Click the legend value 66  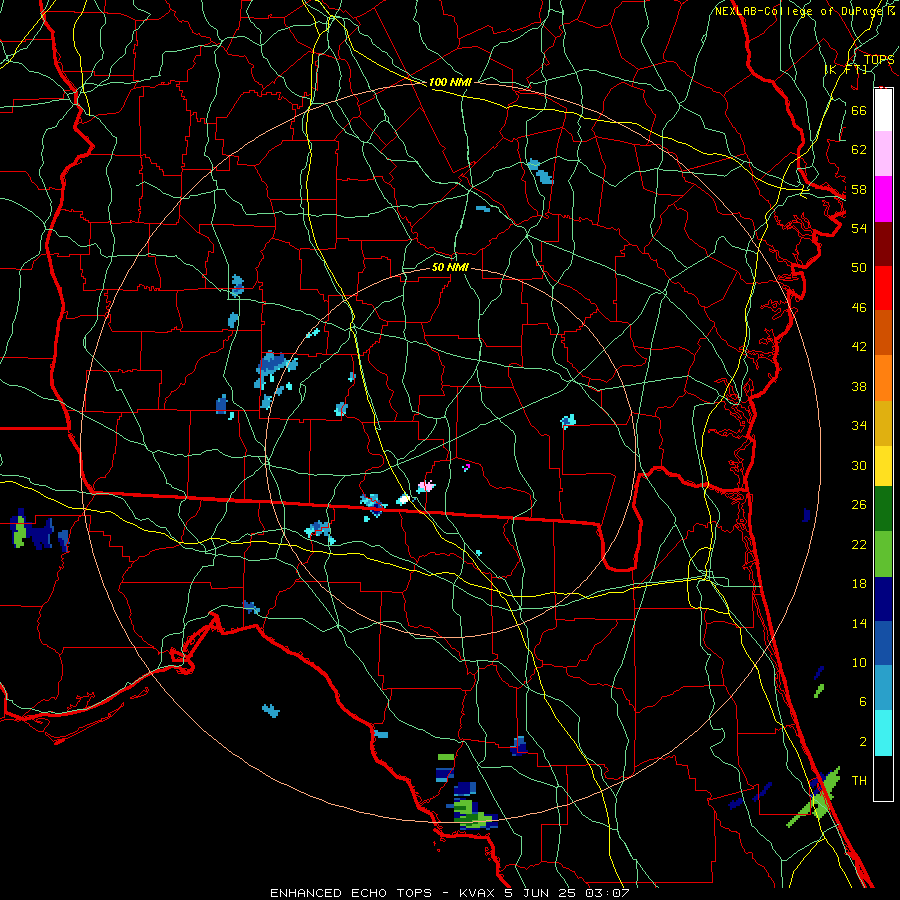tap(859, 110)
